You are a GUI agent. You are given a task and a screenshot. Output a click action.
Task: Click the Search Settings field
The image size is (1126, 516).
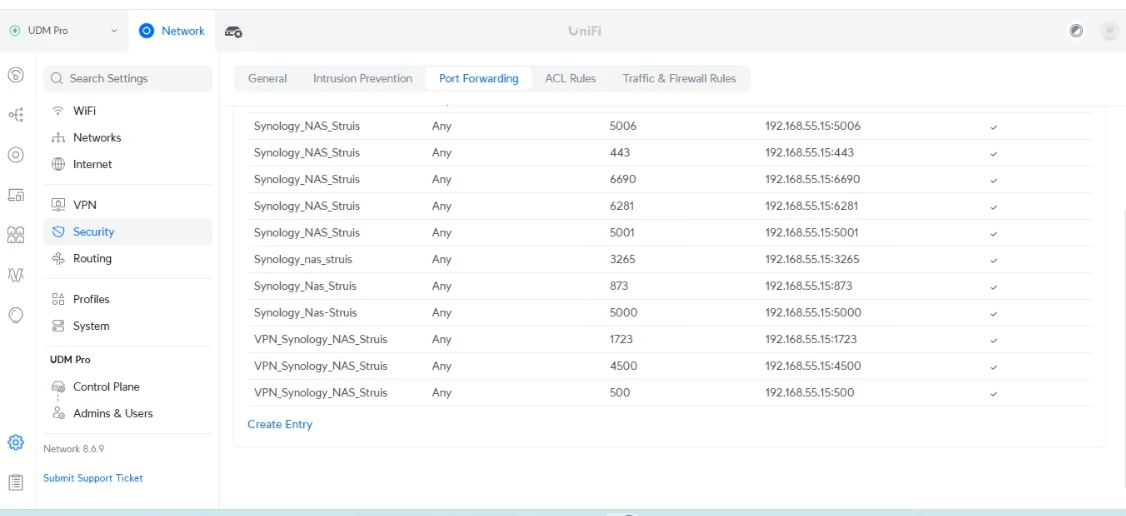click(128, 78)
